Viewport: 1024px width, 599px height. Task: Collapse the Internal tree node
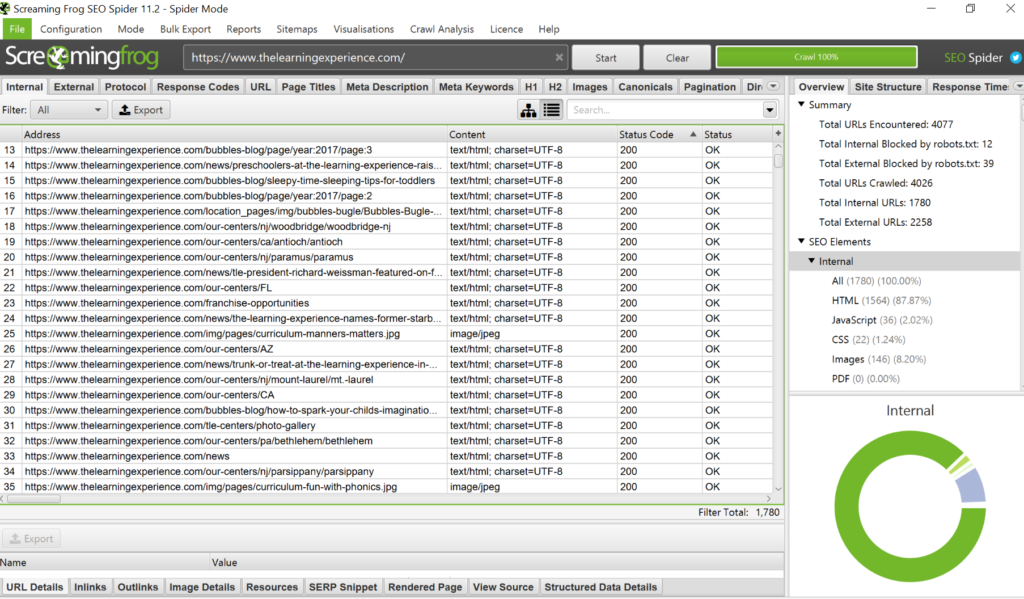pos(812,261)
